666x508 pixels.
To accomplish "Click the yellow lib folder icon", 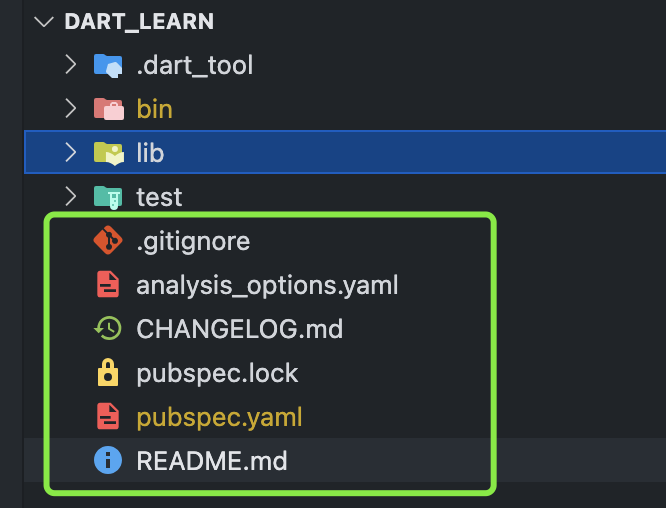I will (x=109, y=153).
